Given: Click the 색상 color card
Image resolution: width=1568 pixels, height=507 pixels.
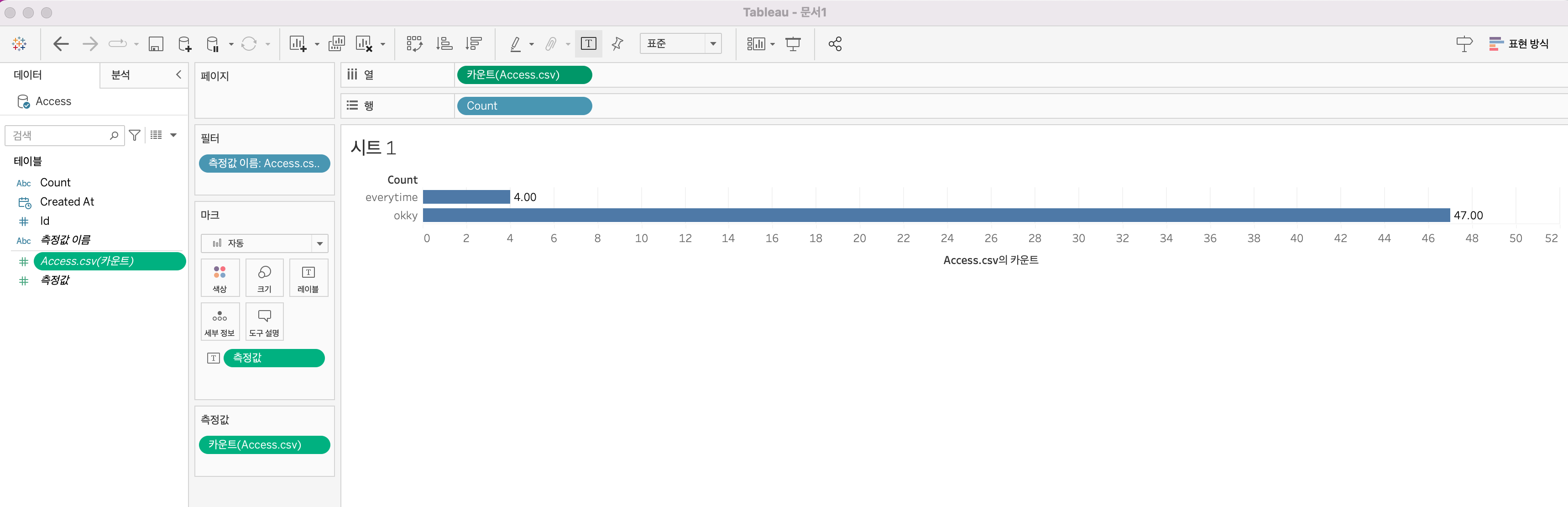Looking at the screenshot, I should [x=220, y=278].
